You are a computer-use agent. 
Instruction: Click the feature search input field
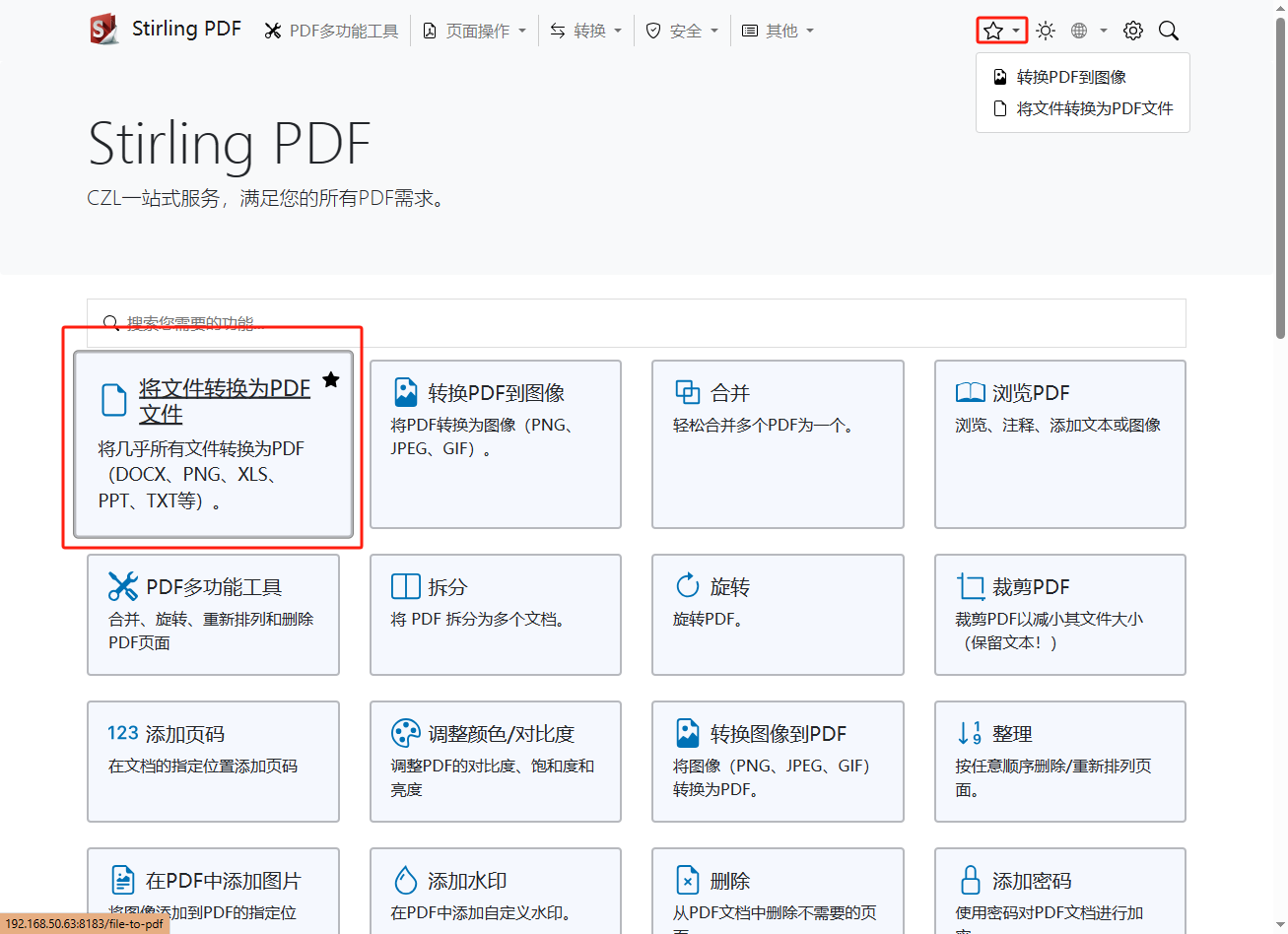coord(637,323)
